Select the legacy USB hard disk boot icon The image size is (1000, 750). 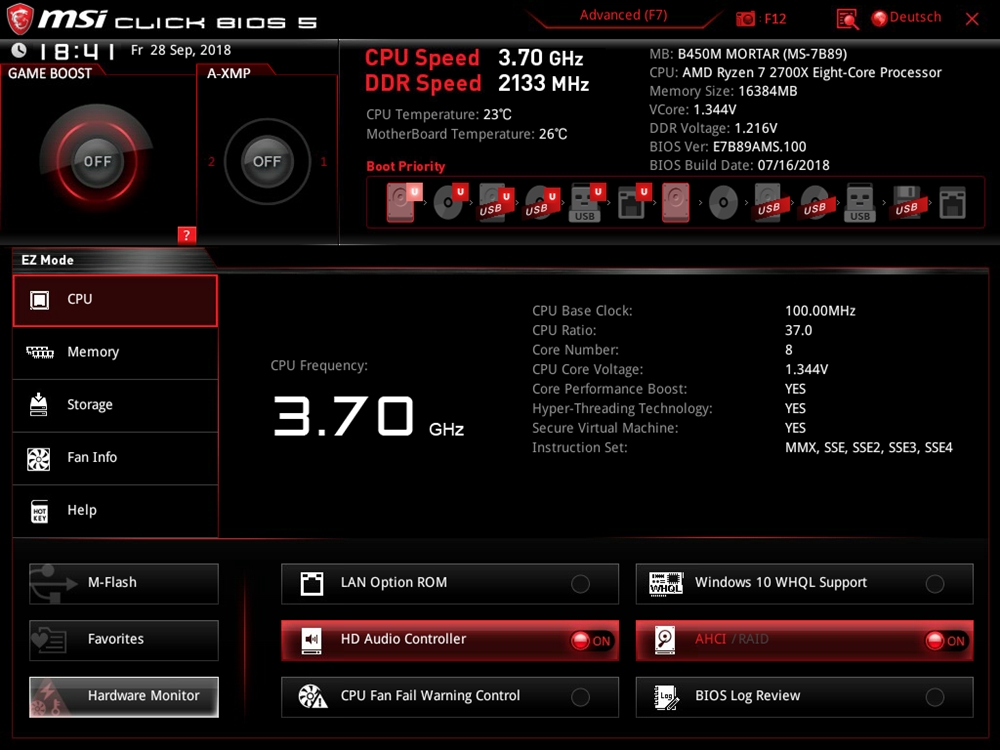coord(768,202)
